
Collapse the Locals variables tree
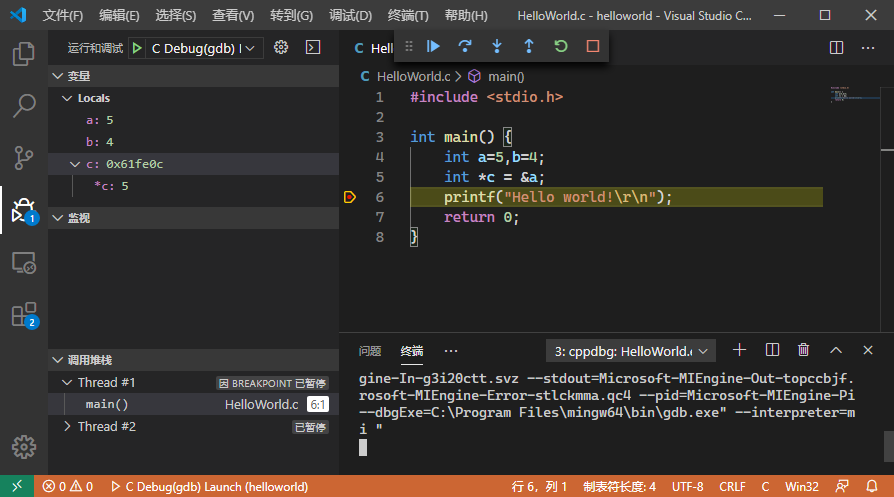pos(67,98)
